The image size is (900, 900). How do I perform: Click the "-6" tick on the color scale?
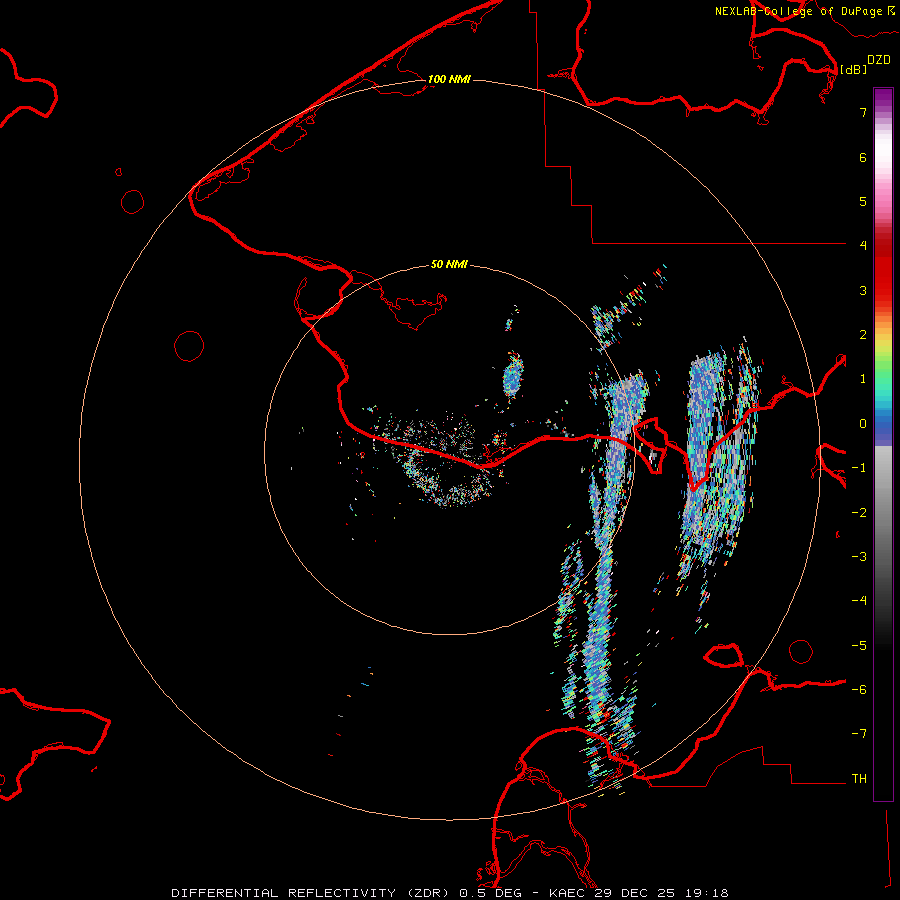[x=859, y=690]
